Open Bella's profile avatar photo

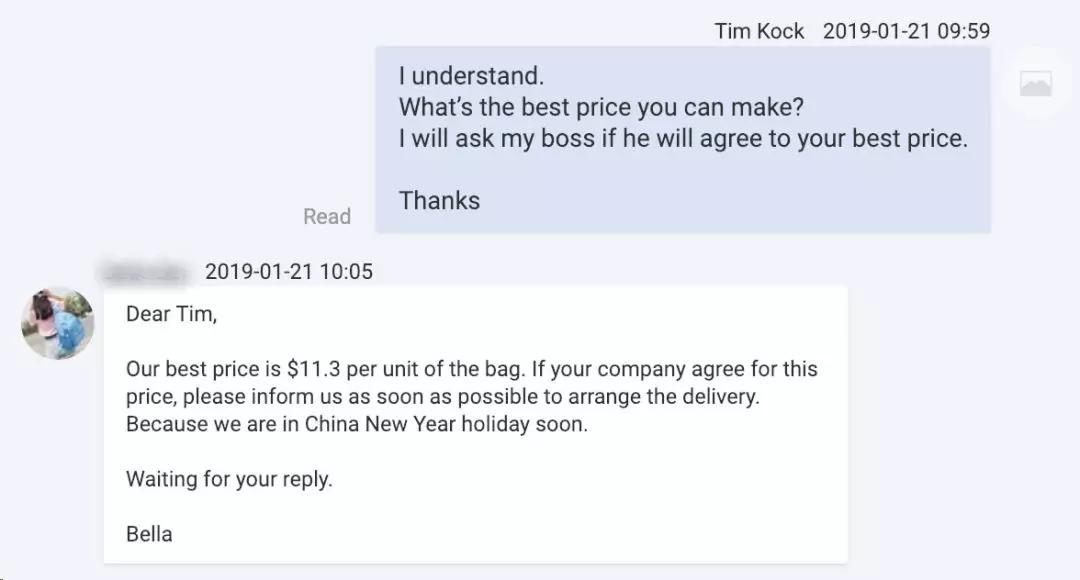pyautogui.click(x=58, y=323)
